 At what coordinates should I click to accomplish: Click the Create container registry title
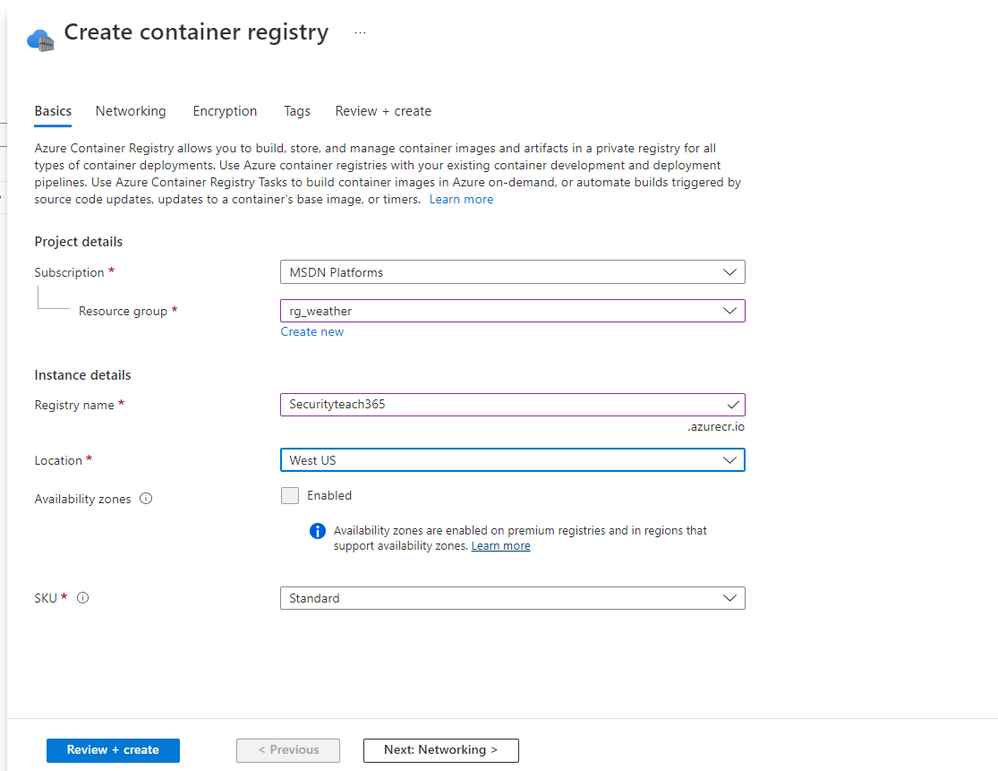pyautogui.click(x=196, y=32)
